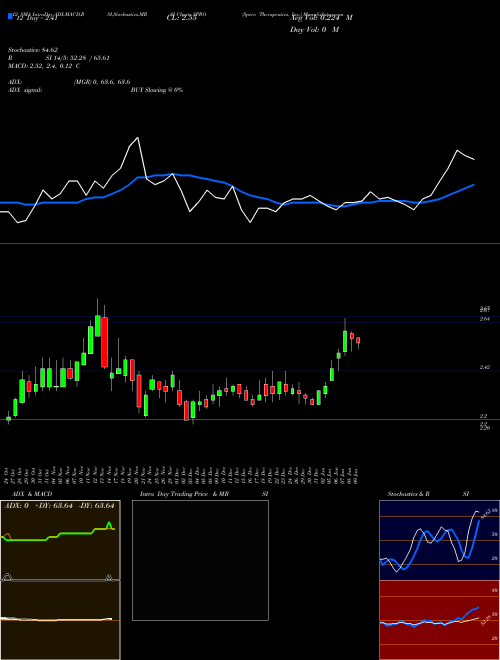Screen dimensions: 500x660
Task: Click the 2.2 price axis label above 2.20
Action: (484, 416)
